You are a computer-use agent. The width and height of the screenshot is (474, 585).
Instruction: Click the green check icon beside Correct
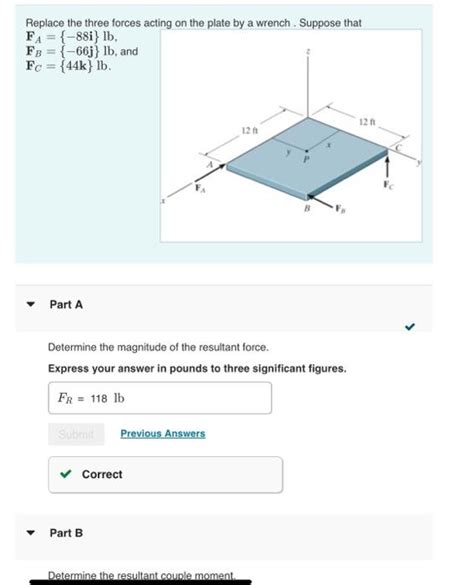click(x=66, y=474)
